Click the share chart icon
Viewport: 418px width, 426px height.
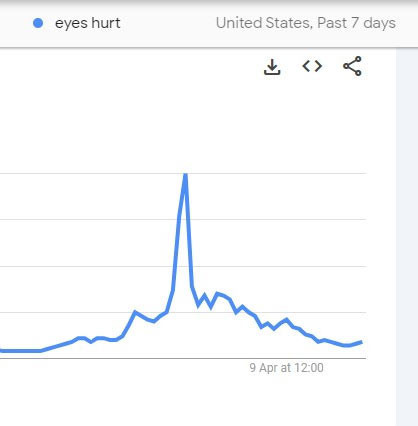click(352, 66)
